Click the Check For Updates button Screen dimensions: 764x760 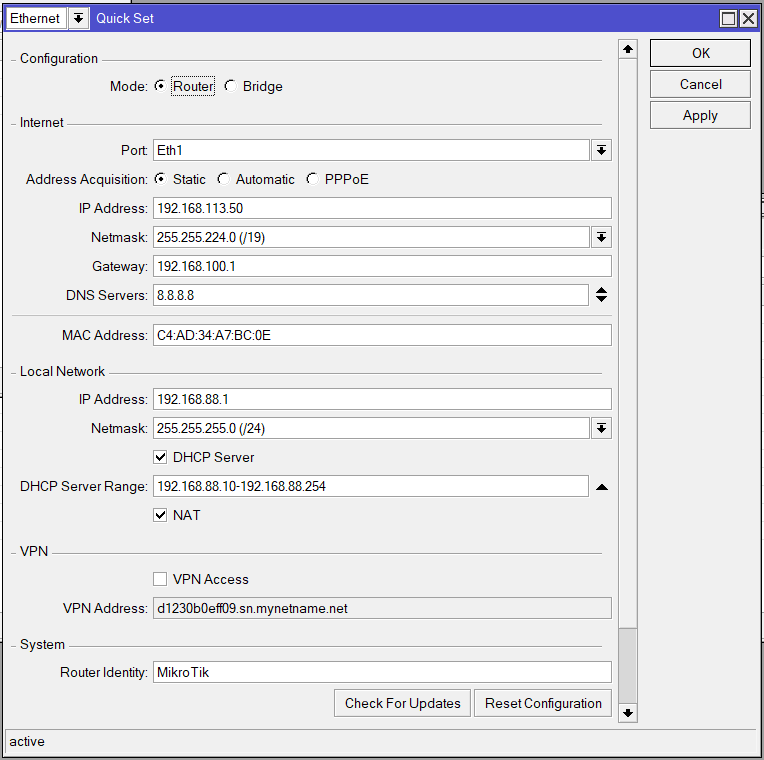coord(402,703)
